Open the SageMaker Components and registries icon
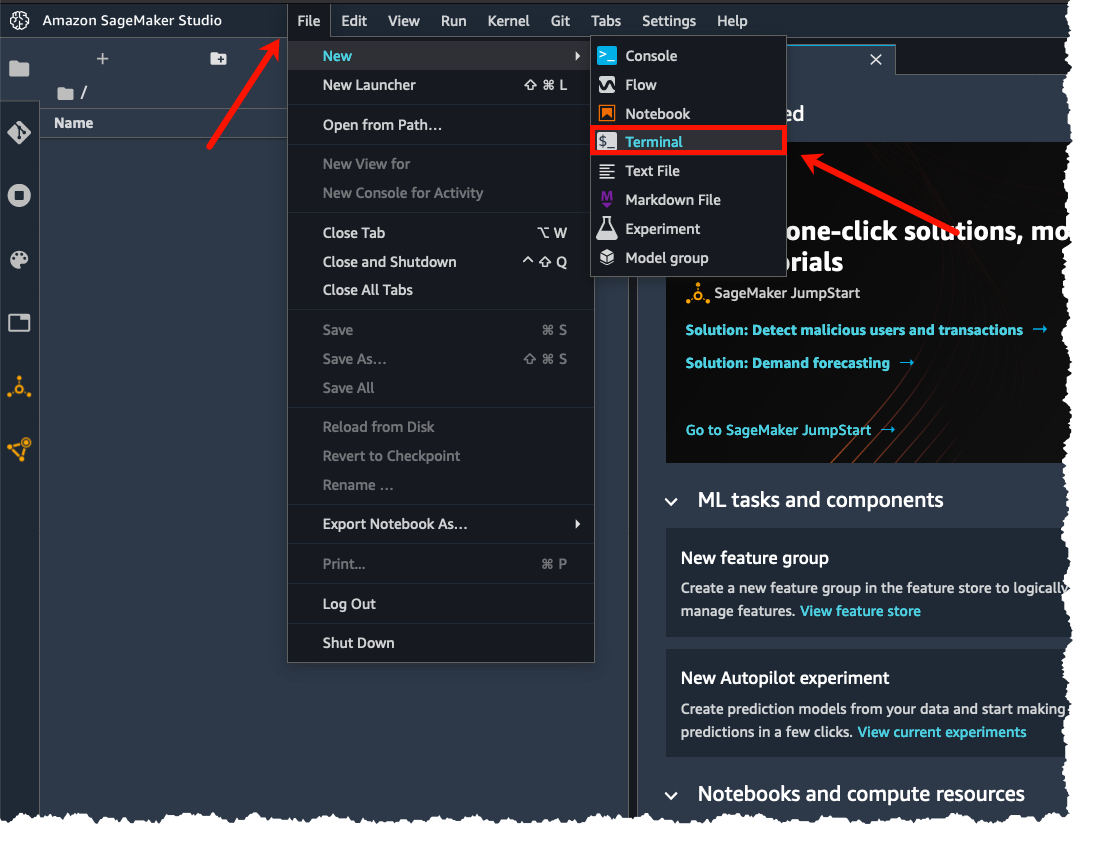The height and width of the screenshot is (848, 1097). [19, 449]
